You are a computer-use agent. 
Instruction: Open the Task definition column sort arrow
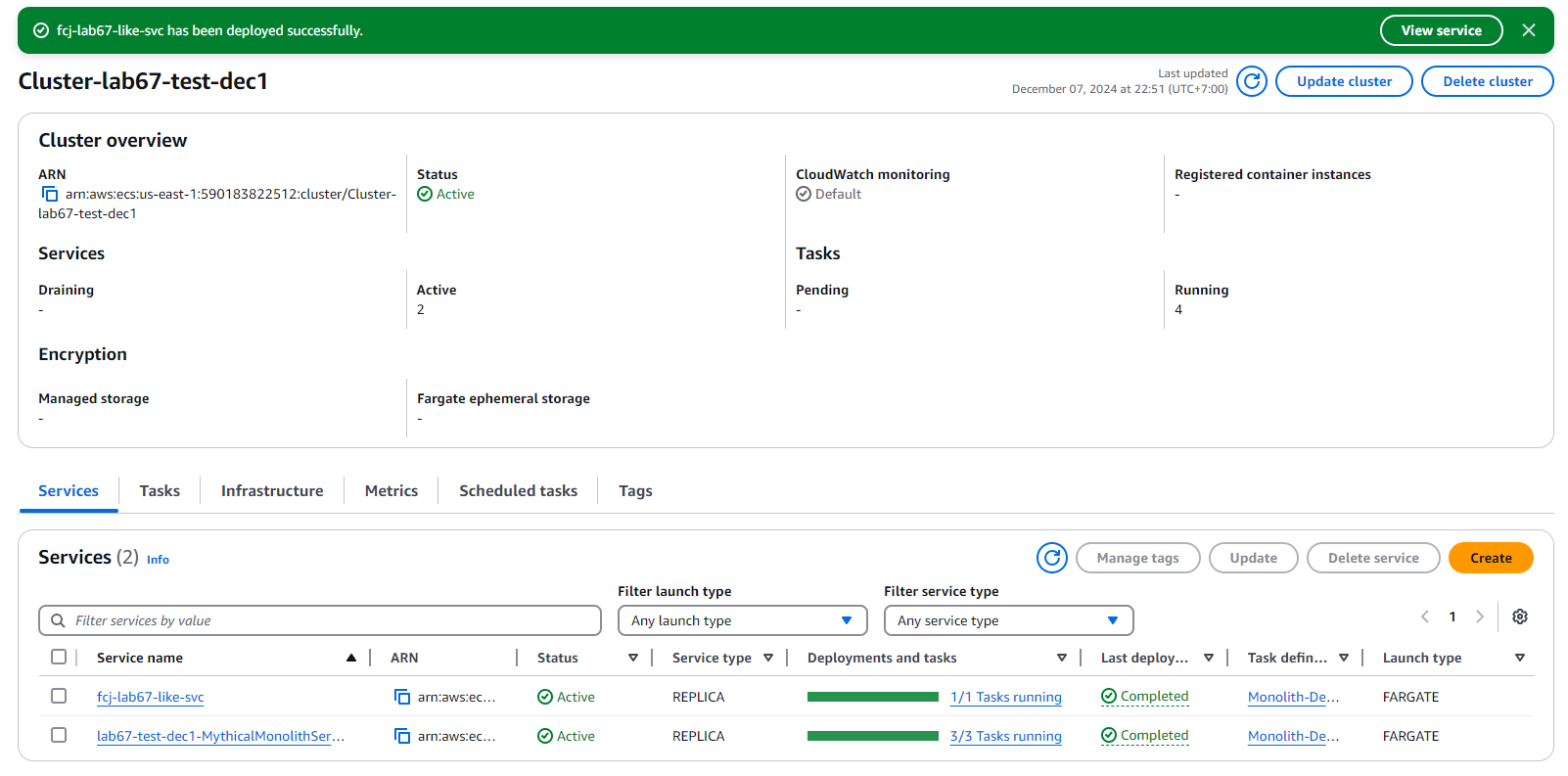[1344, 658]
